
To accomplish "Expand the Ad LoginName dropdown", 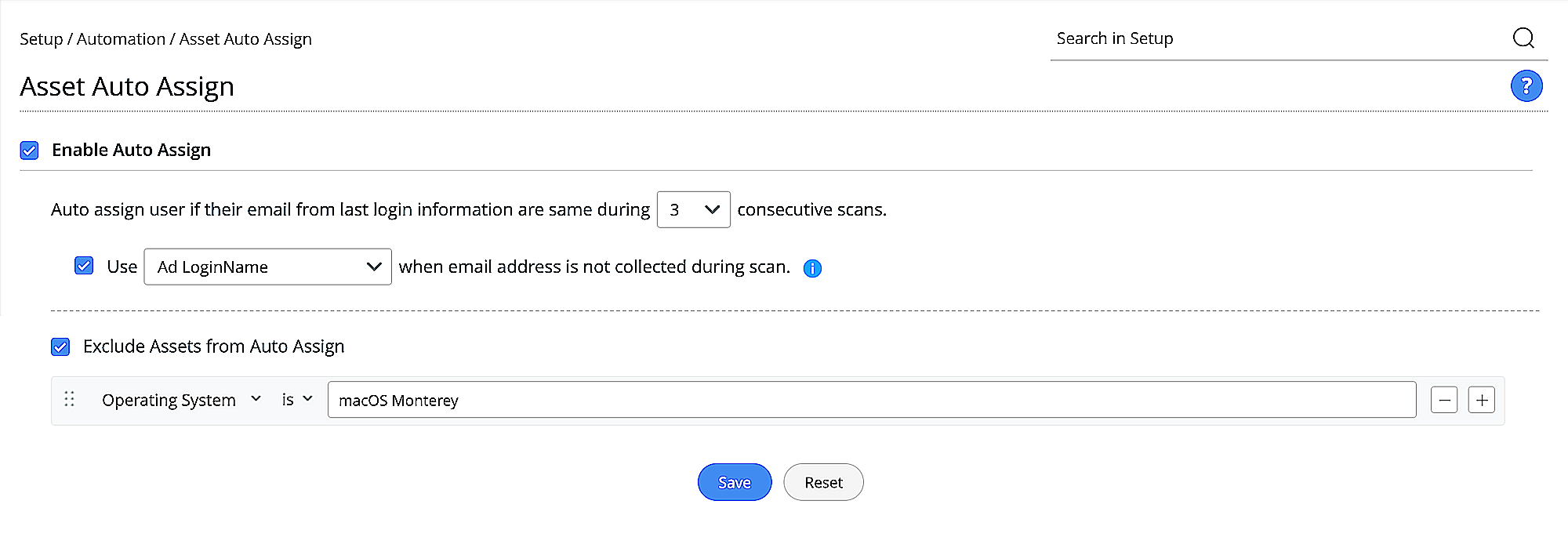I will [267, 267].
